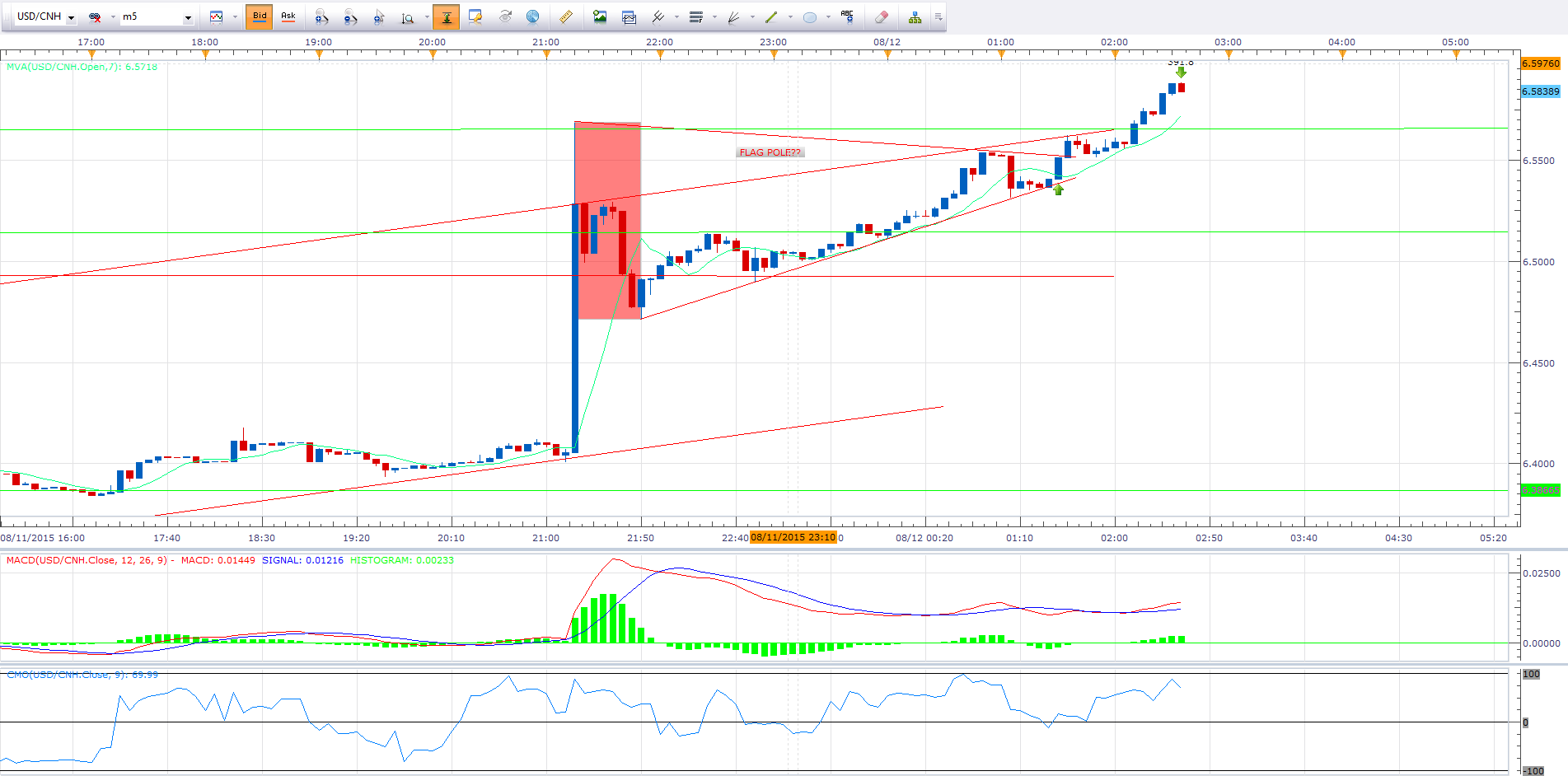Click the zoom in magnifier icon

(321, 16)
